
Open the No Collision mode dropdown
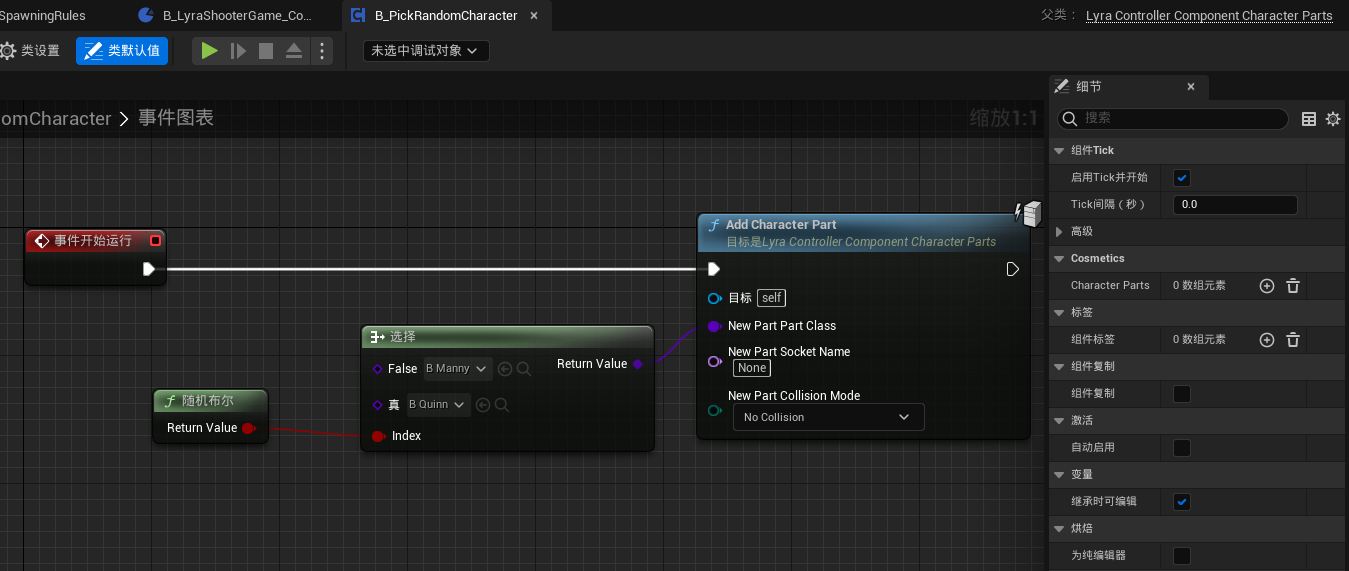tap(828, 417)
